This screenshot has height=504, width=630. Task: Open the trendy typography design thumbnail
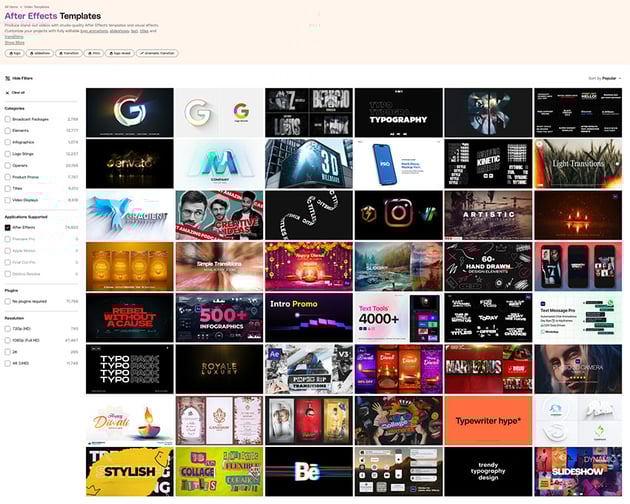[488, 472]
